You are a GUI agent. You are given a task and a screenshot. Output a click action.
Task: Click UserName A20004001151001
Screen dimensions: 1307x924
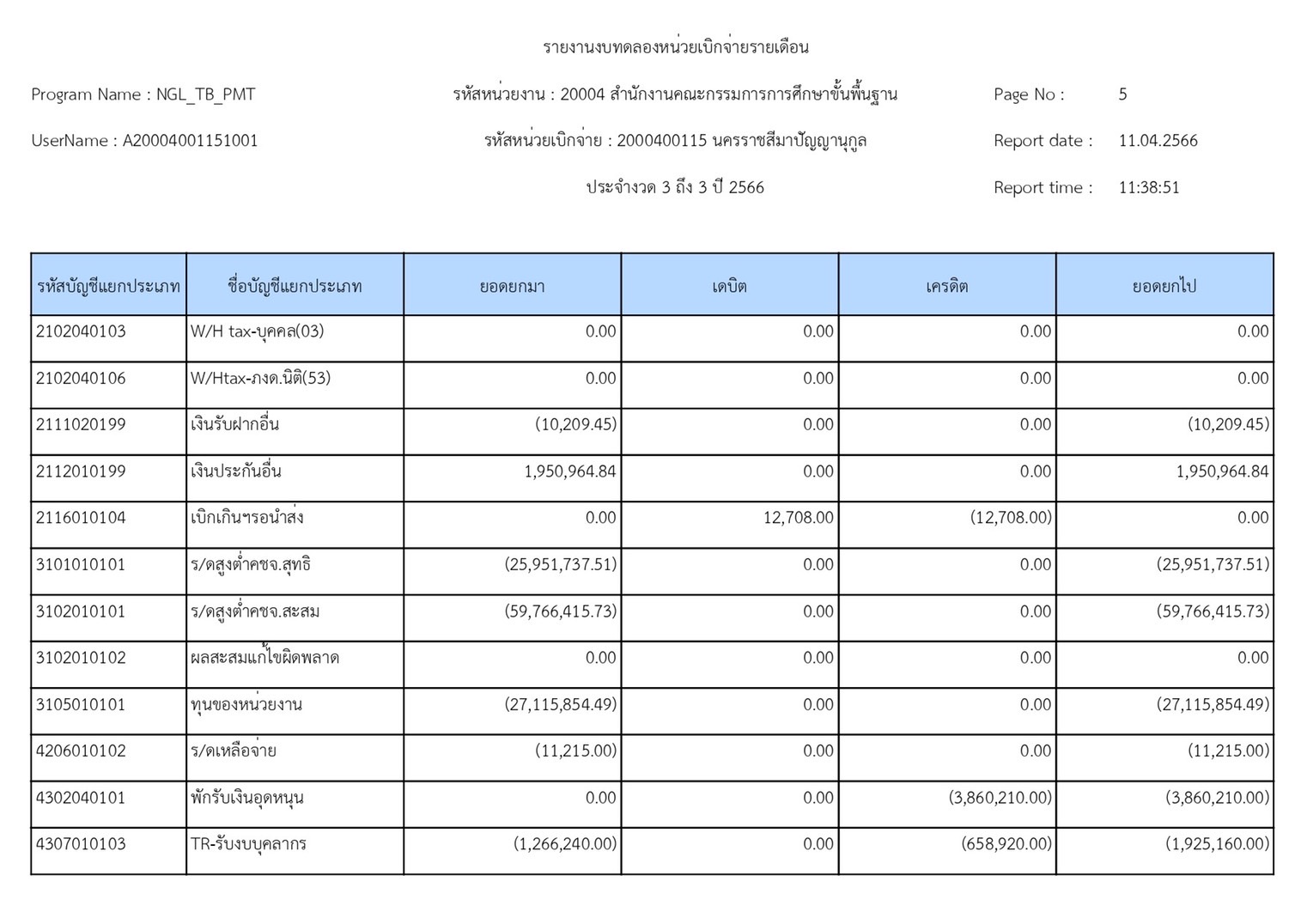tap(144, 141)
